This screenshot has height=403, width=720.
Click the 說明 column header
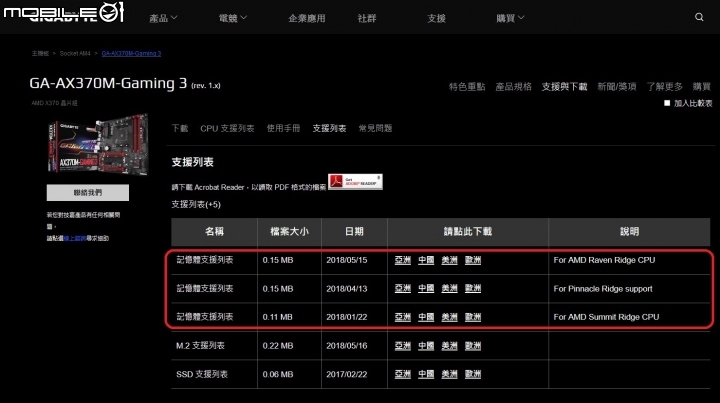tap(629, 232)
